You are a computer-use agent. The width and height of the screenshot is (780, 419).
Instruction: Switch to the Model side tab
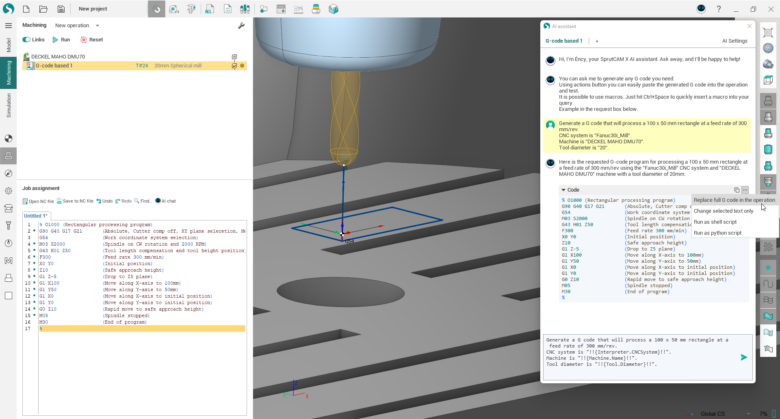point(8,45)
